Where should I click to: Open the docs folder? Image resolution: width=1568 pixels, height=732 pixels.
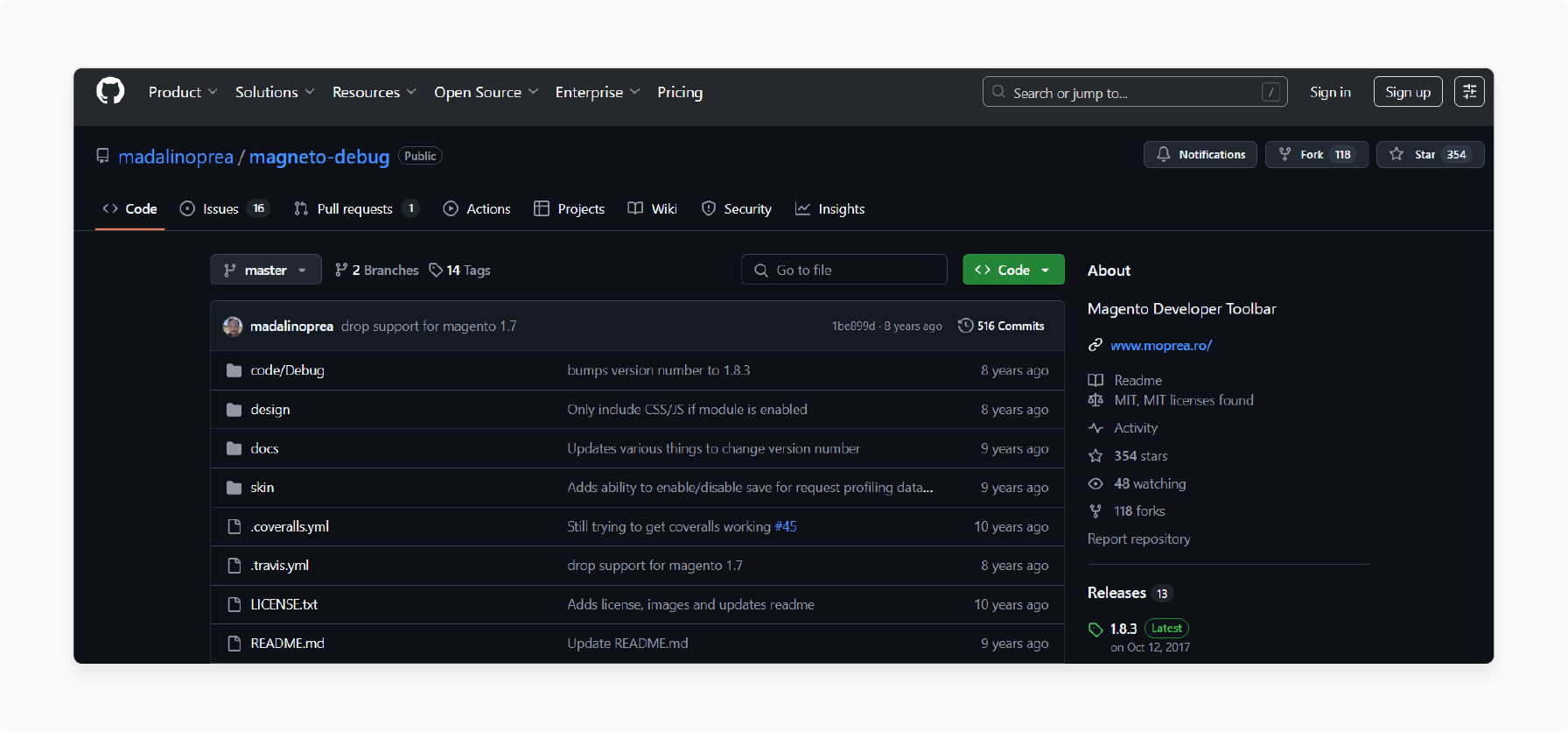click(264, 448)
